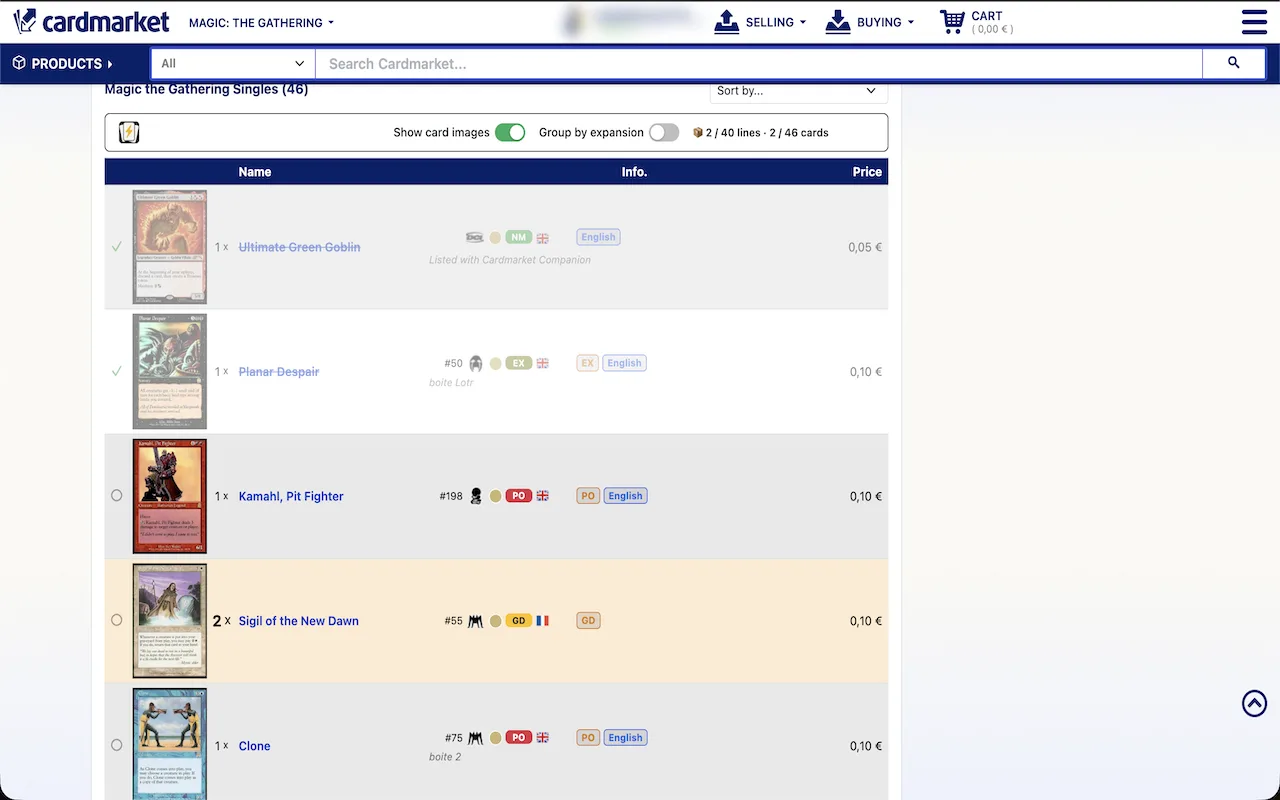
Task: Click the UK flag on Planar Despair row
Action: (543, 363)
